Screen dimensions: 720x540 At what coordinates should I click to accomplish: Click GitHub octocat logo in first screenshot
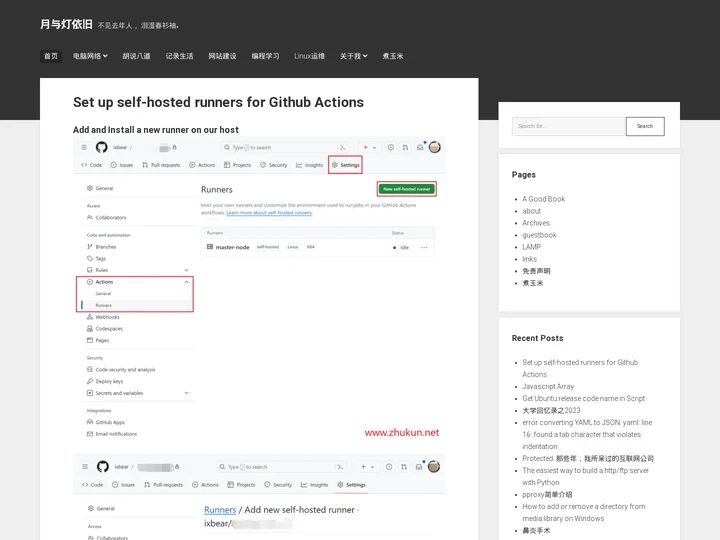point(101,147)
